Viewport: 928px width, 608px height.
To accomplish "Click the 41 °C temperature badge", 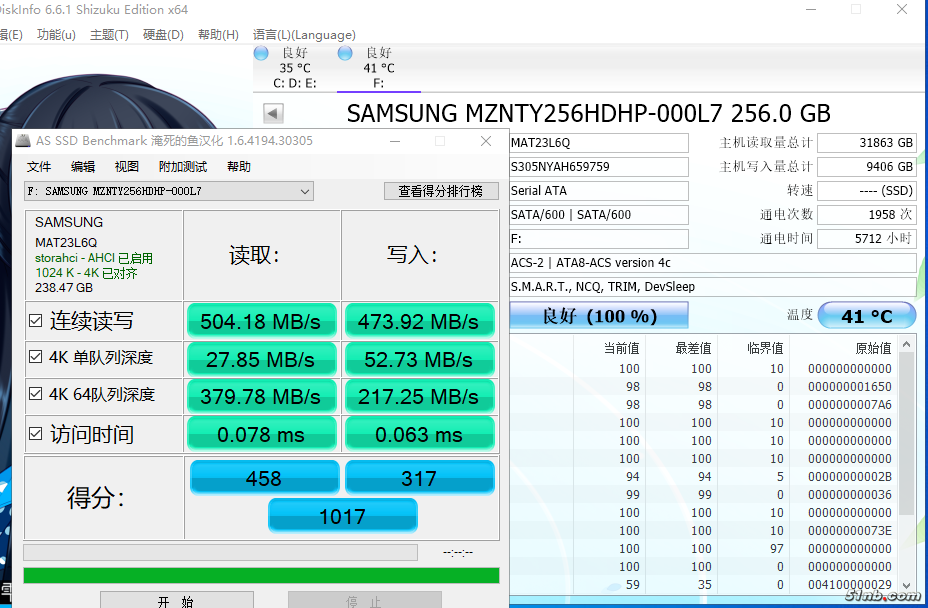I will (x=867, y=316).
